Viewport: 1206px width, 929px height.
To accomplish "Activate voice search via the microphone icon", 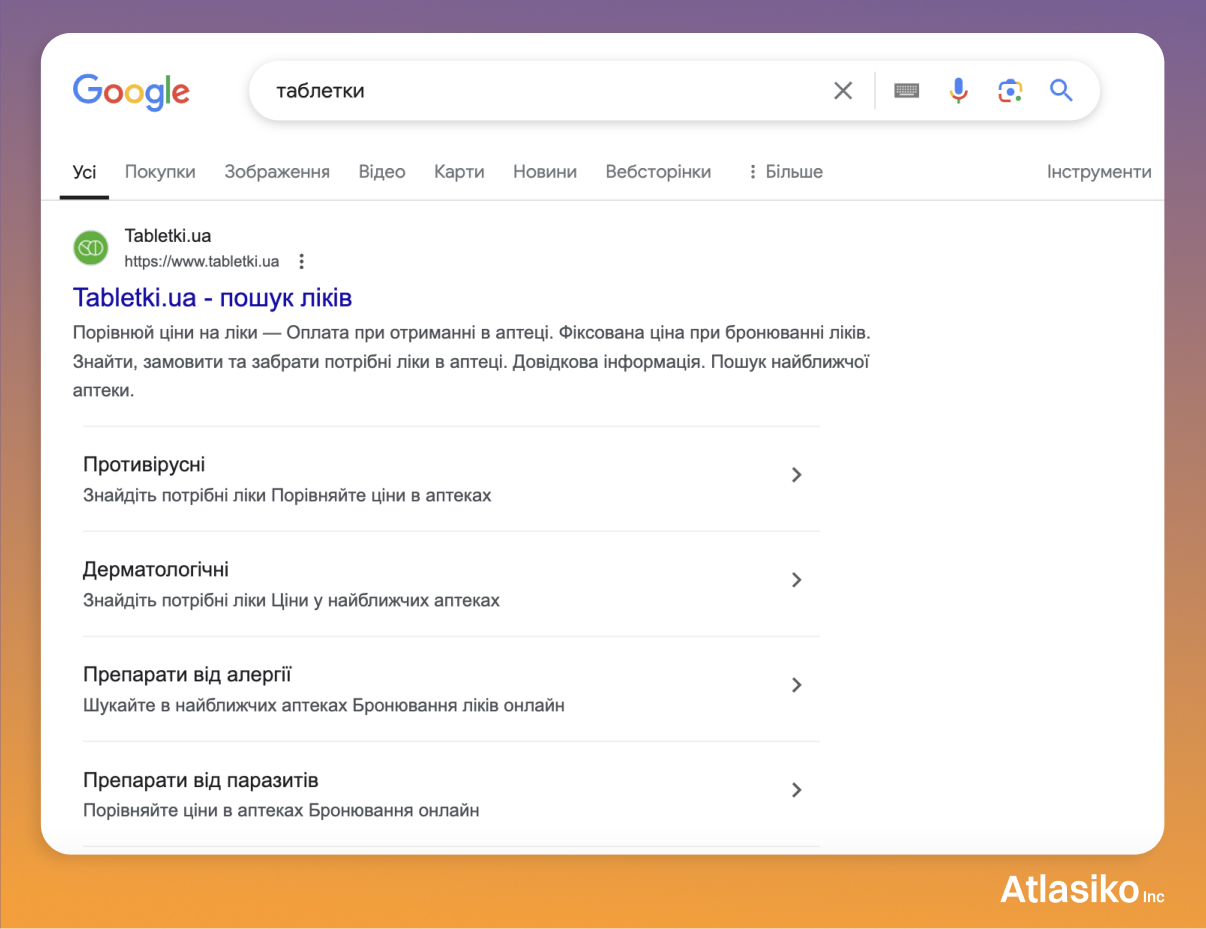I will click(x=958, y=90).
